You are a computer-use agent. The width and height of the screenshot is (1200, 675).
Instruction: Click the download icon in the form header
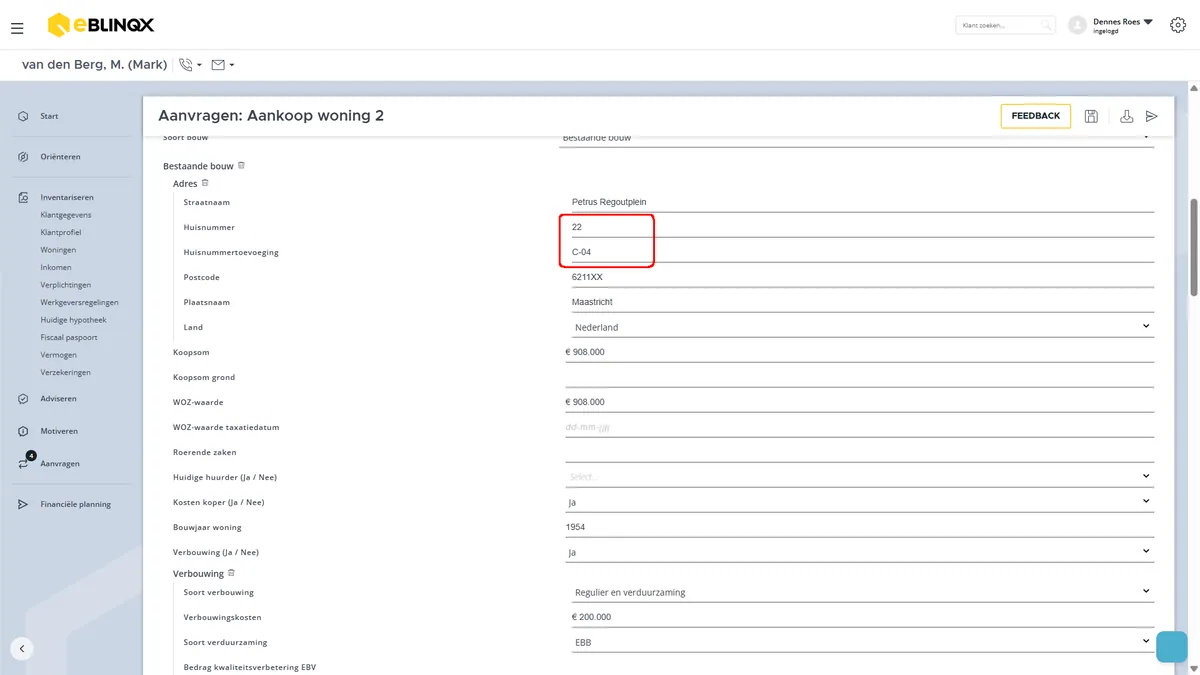1126,116
